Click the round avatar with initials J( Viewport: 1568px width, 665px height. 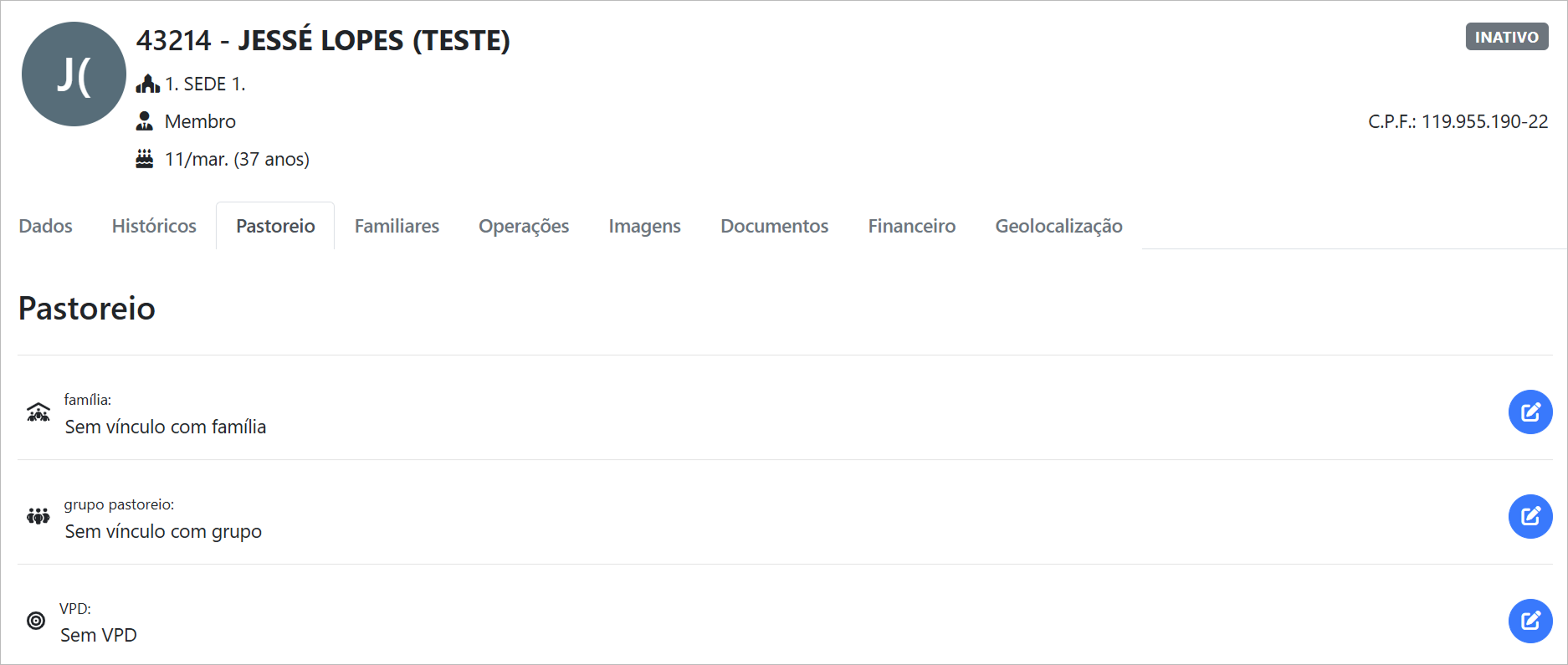click(x=74, y=74)
